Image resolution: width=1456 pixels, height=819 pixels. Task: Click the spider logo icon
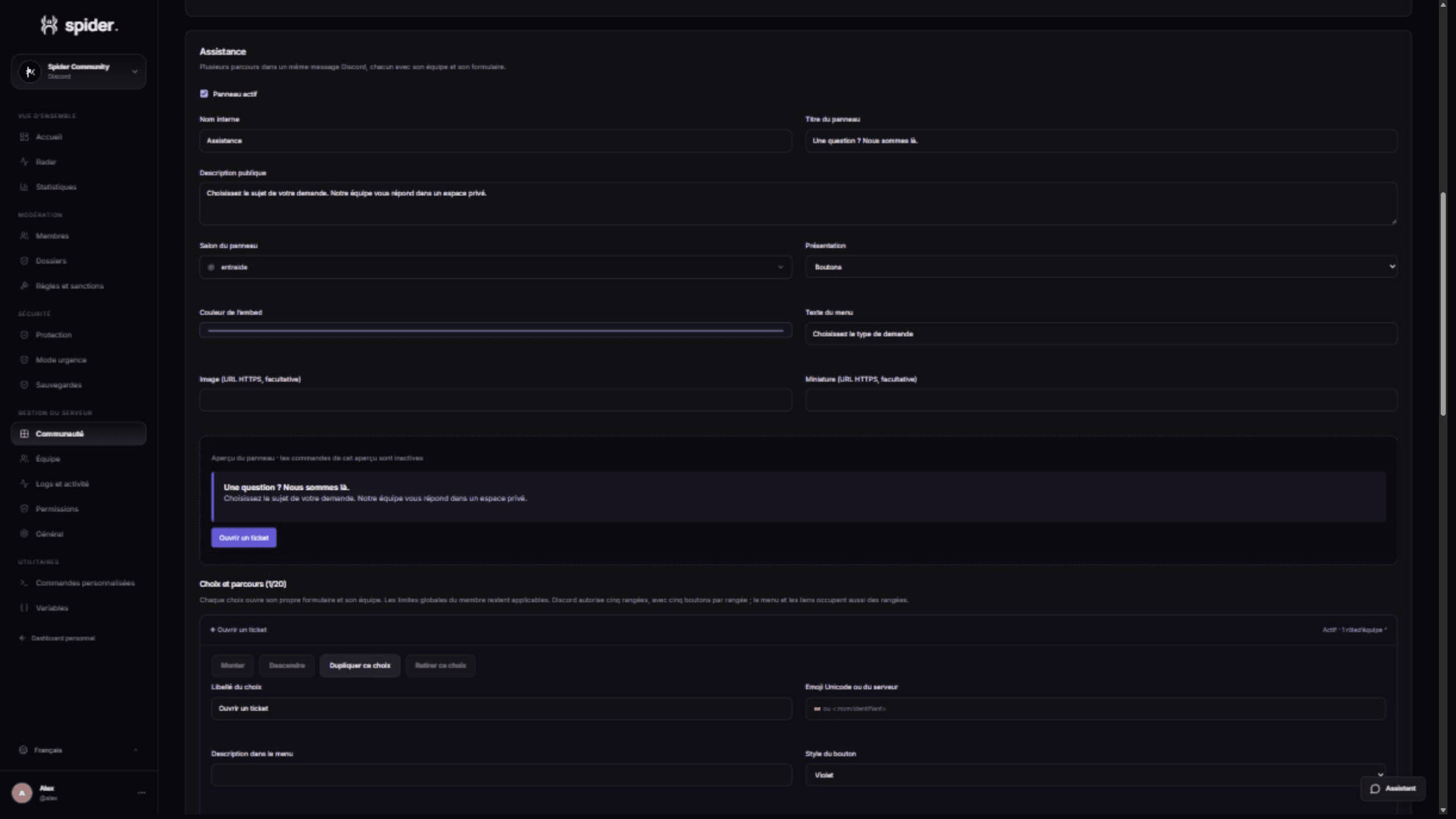pyautogui.click(x=49, y=25)
